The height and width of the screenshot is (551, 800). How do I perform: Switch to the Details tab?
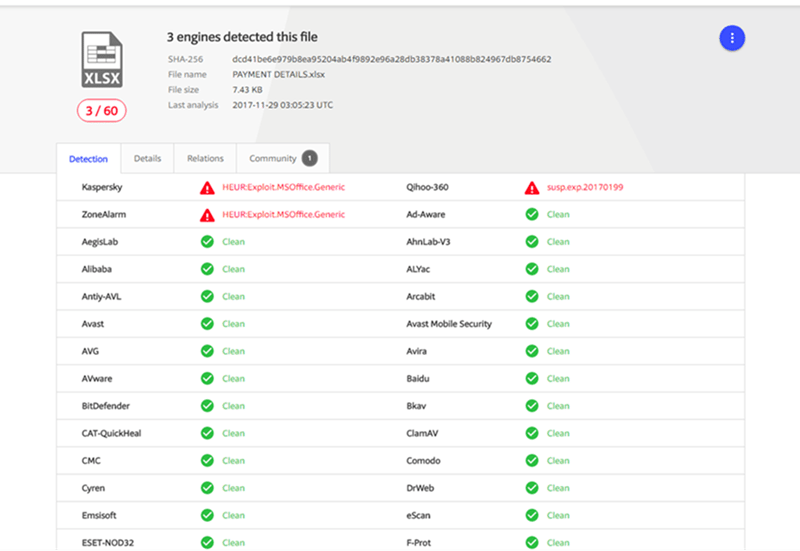(x=147, y=158)
